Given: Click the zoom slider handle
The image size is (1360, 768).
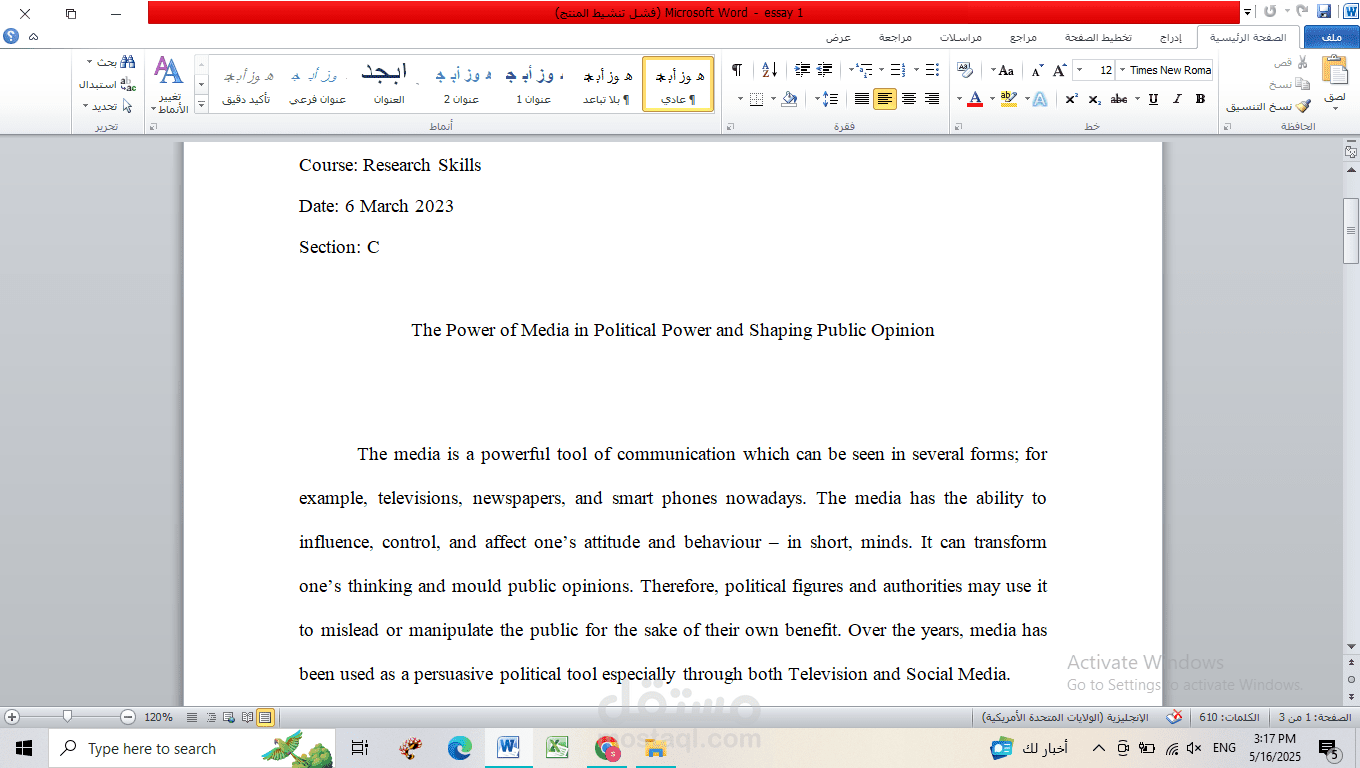Looking at the screenshot, I should (x=67, y=716).
